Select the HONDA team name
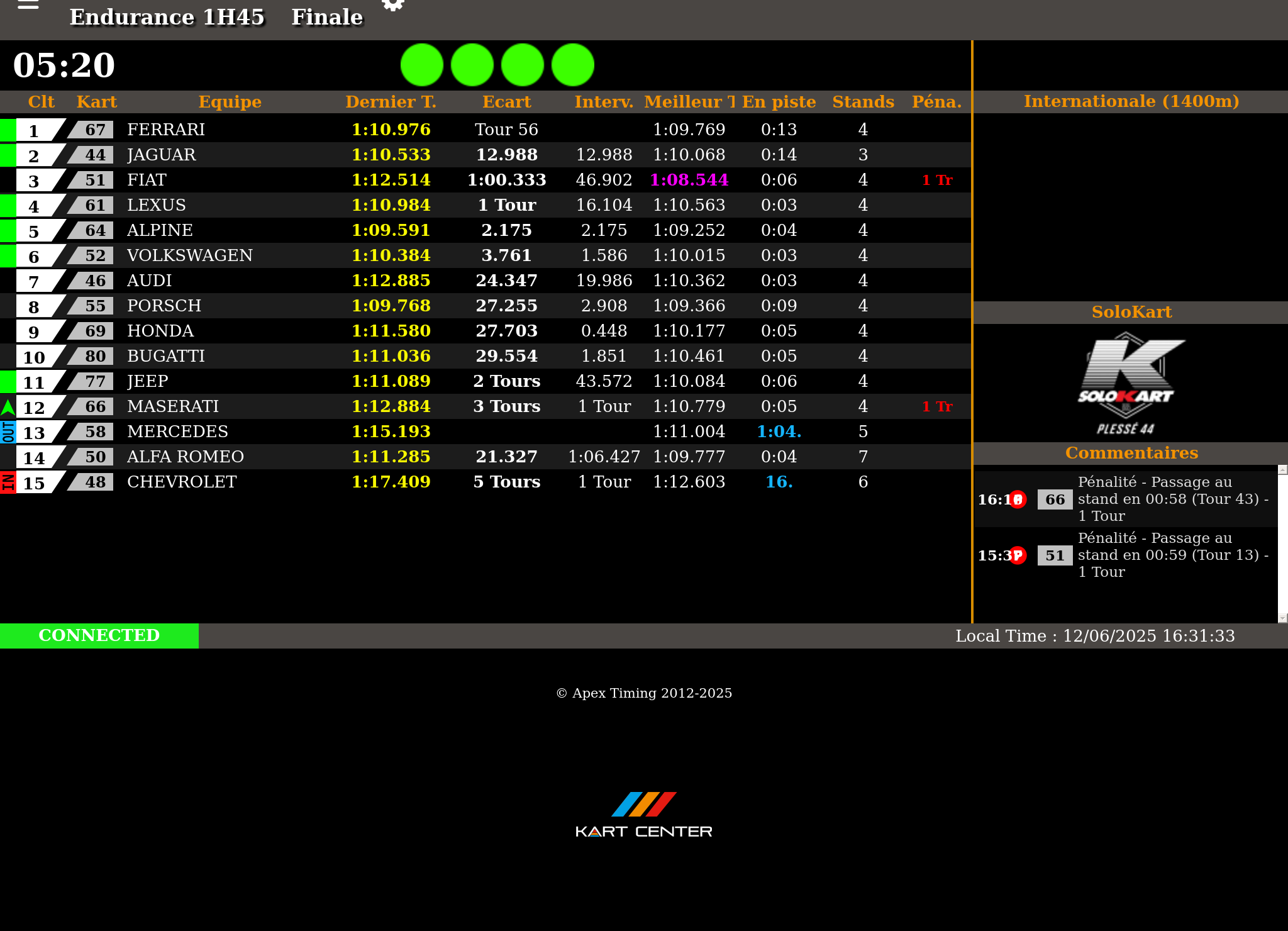Viewport: 1288px width, 931px height. point(160,331)
